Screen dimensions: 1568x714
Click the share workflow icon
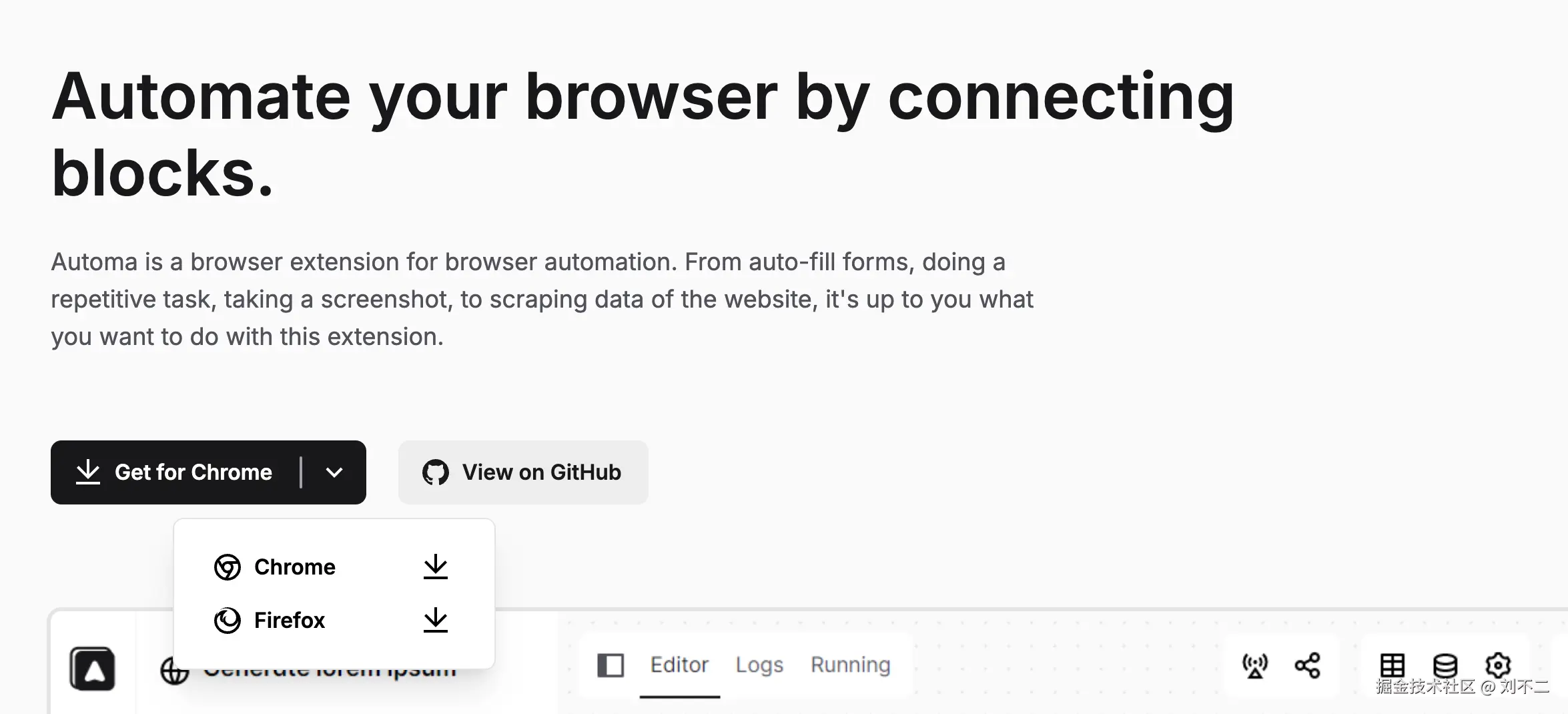(x=1307, y=665)
